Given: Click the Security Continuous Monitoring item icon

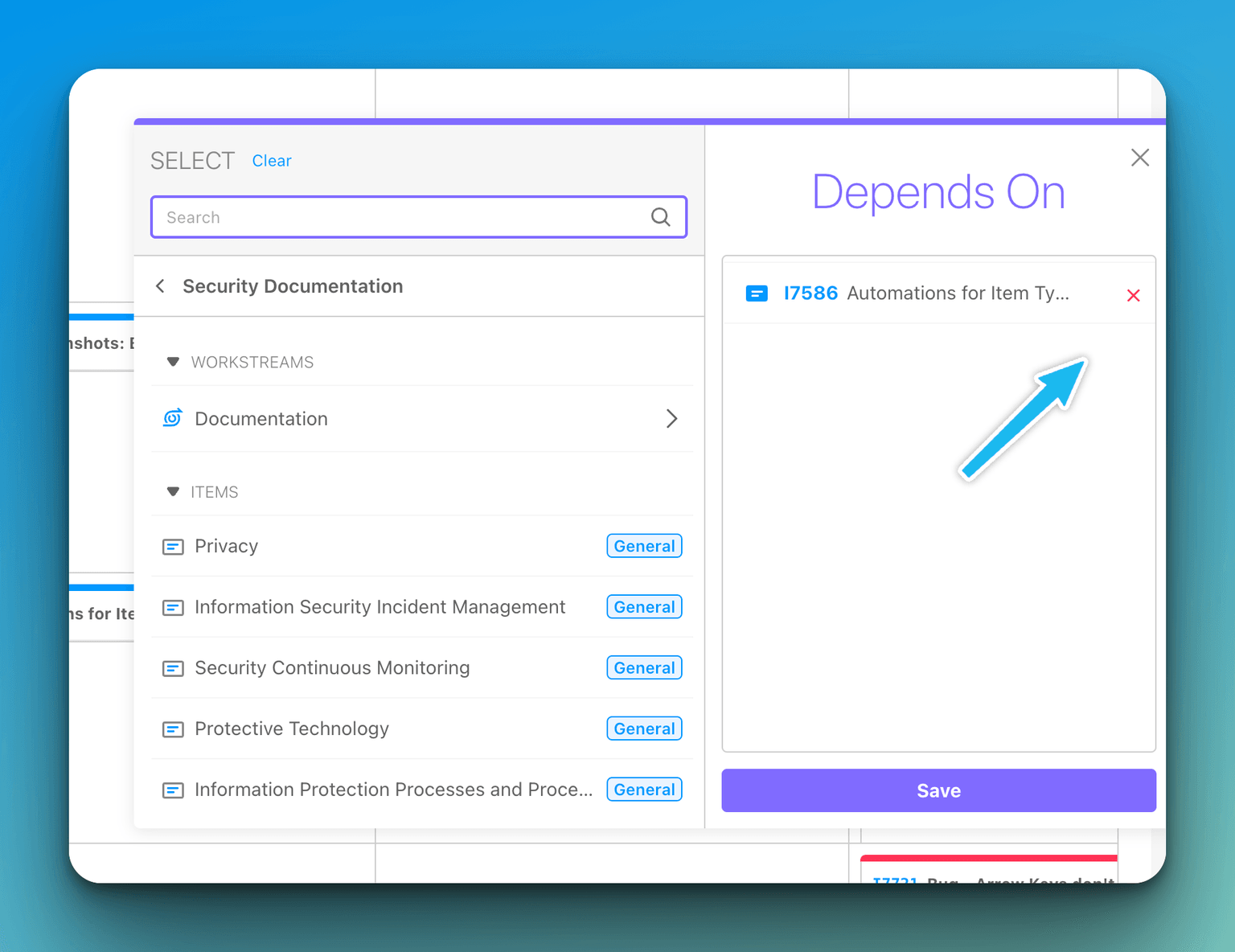Looking at the screenshot, I should [173, 667].
